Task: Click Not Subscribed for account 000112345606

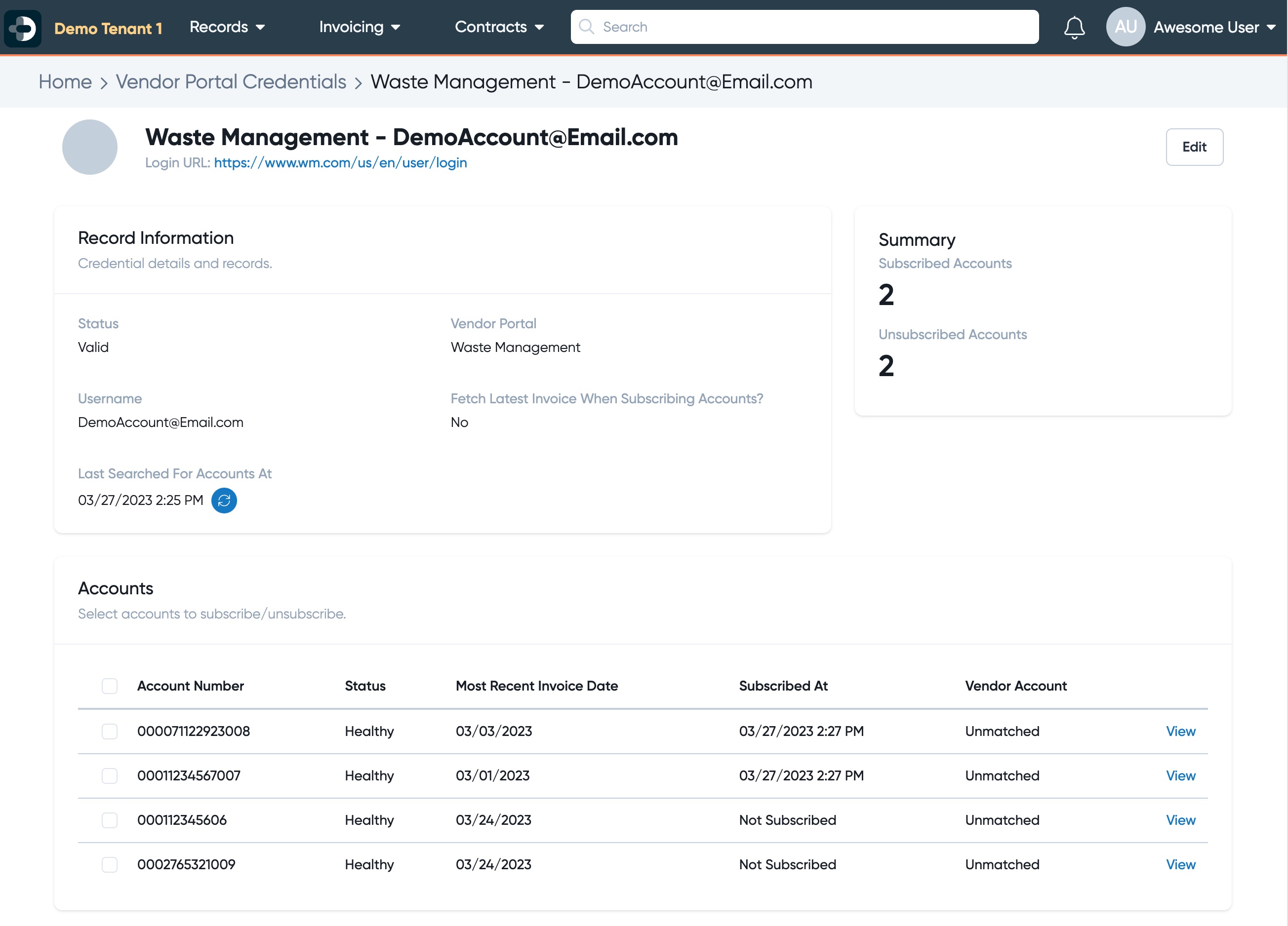Action: [x=787, y=820]
